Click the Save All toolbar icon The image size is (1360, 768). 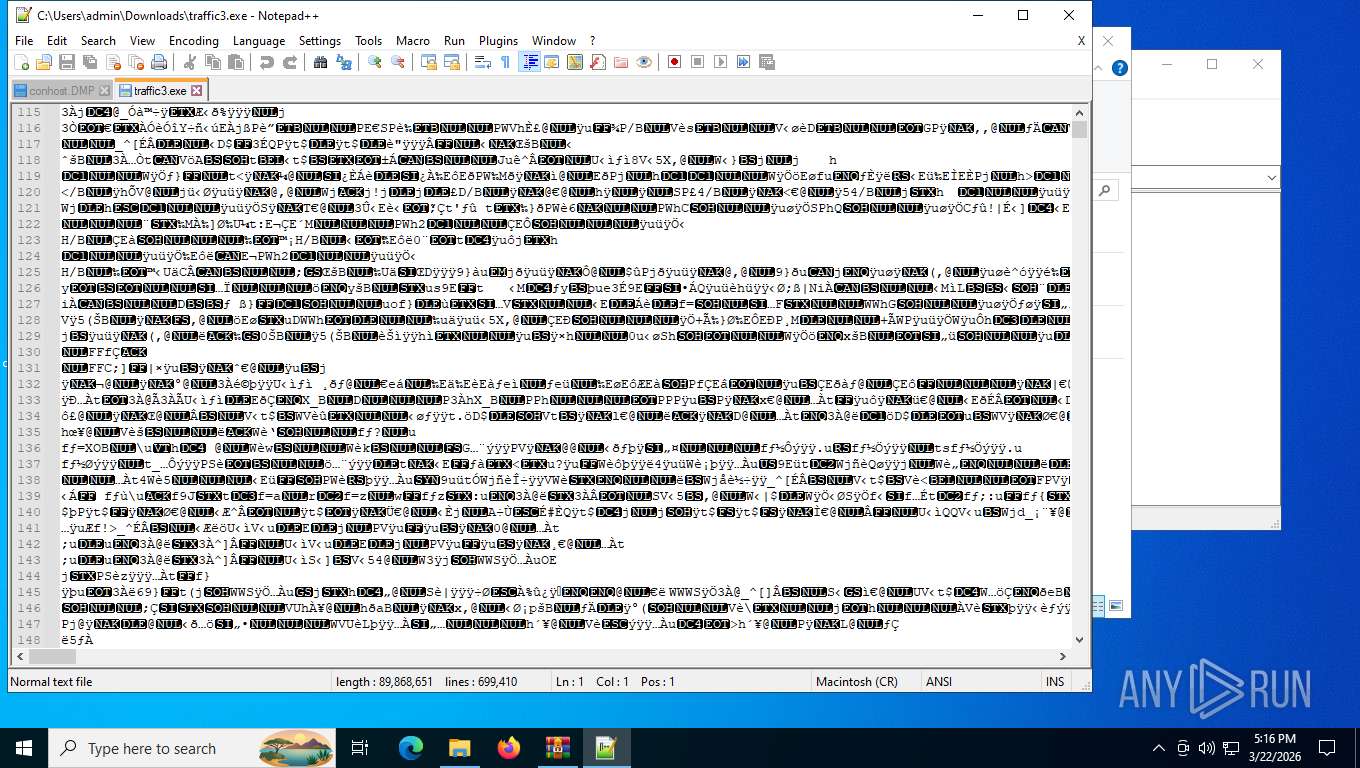click(x=90, y=62)
